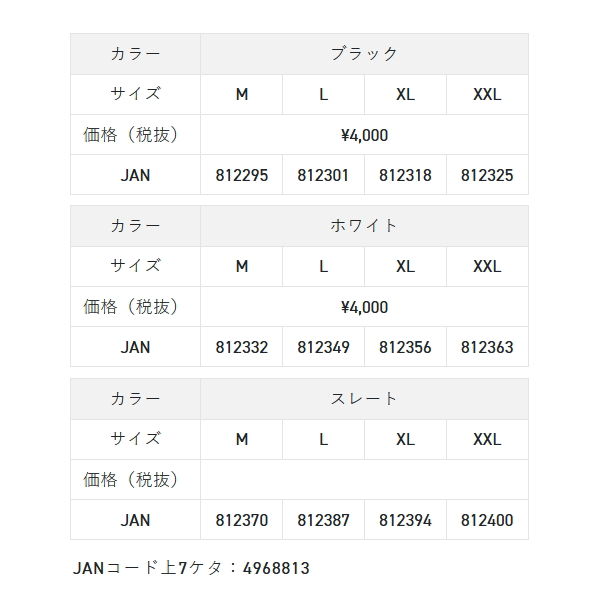This screenshot has height=600, width=600.
Task: Click JAN code 812394
Action: [405, 520]
